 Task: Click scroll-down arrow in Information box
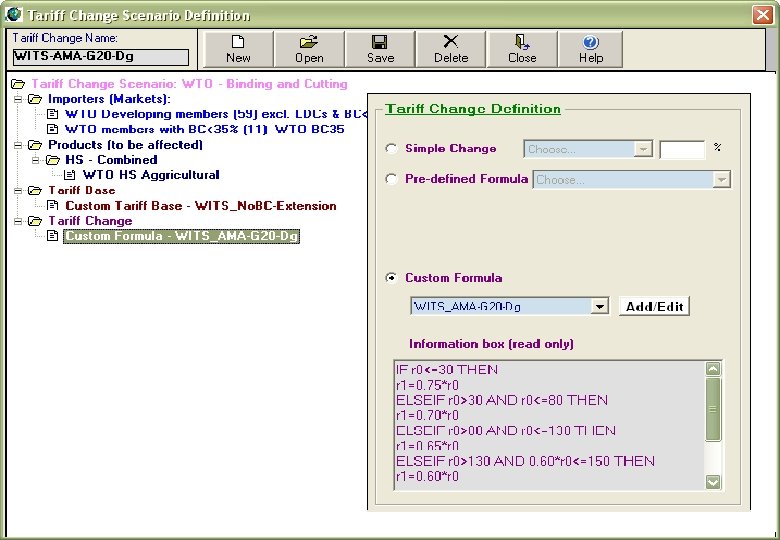[x=713, y=482]
